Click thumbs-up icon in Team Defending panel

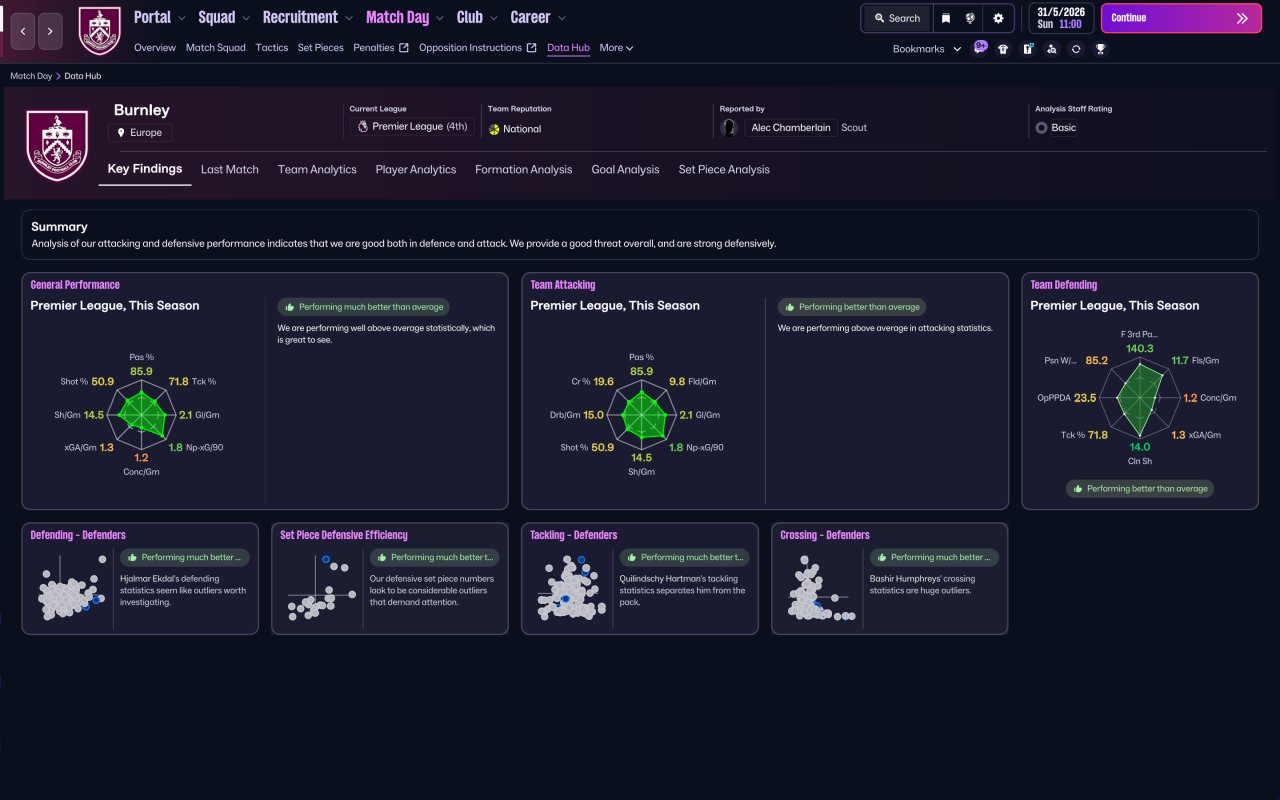[1077, 489]
